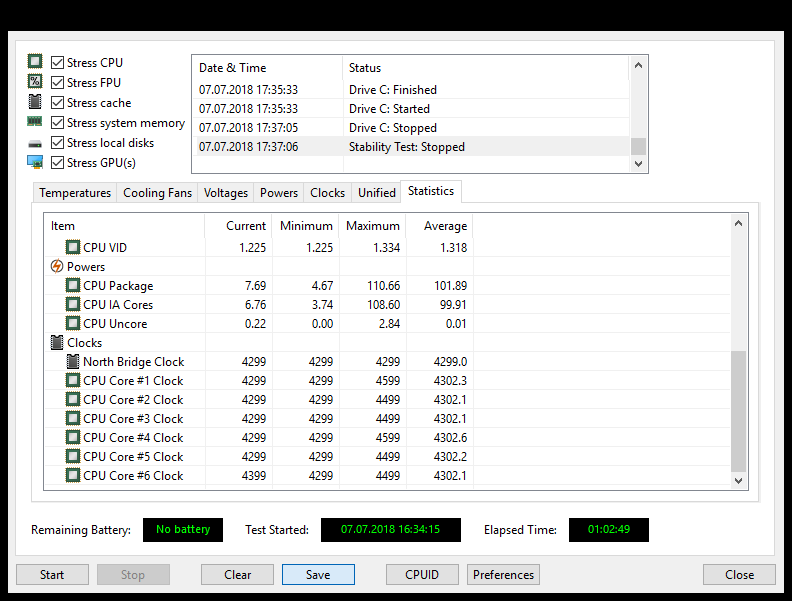Click log list scroll up arrow
This screenshot has height=601, width=792.
tap(638, 65)
